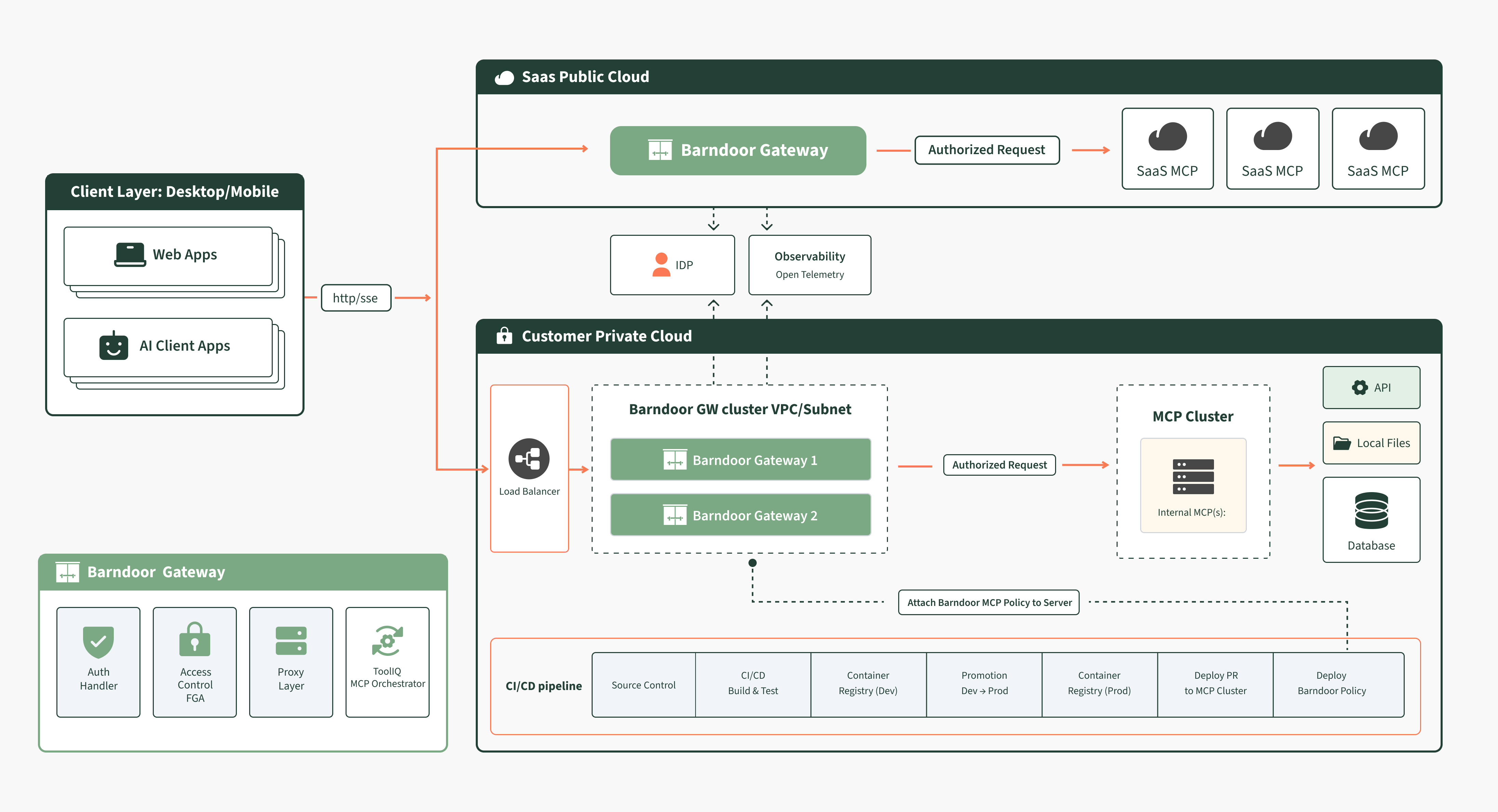
Task: Click the Barndoor Gateway 2 node
Action: [740, 515]
